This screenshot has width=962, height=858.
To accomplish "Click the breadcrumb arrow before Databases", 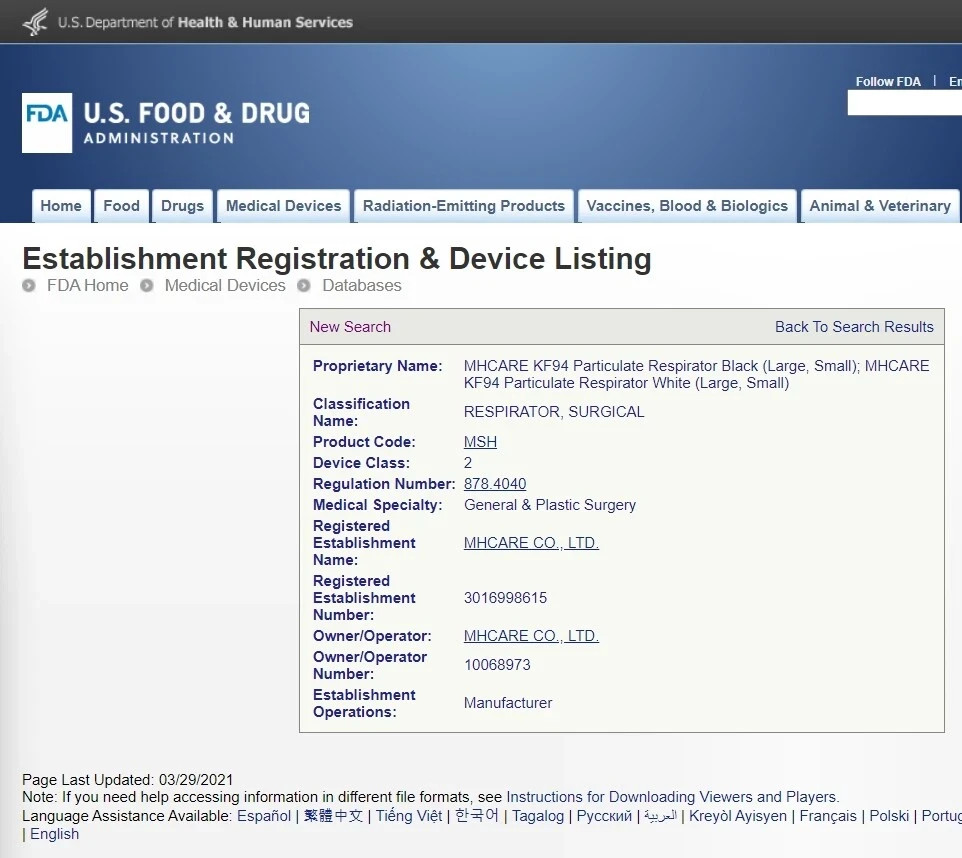I will tap(304, 285).
